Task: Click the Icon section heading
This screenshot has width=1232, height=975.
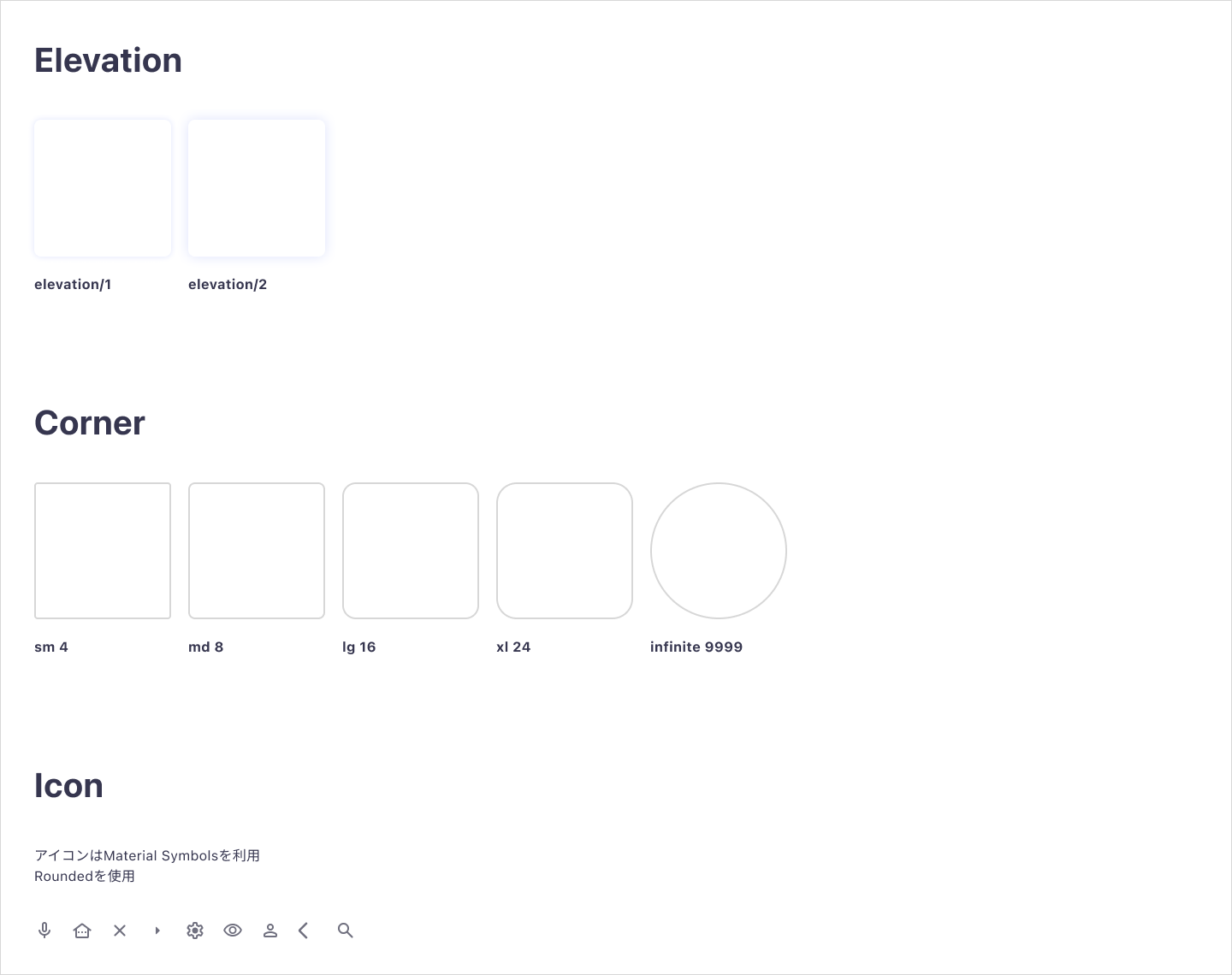Action: pyautogui.click(x=68, y=786)
